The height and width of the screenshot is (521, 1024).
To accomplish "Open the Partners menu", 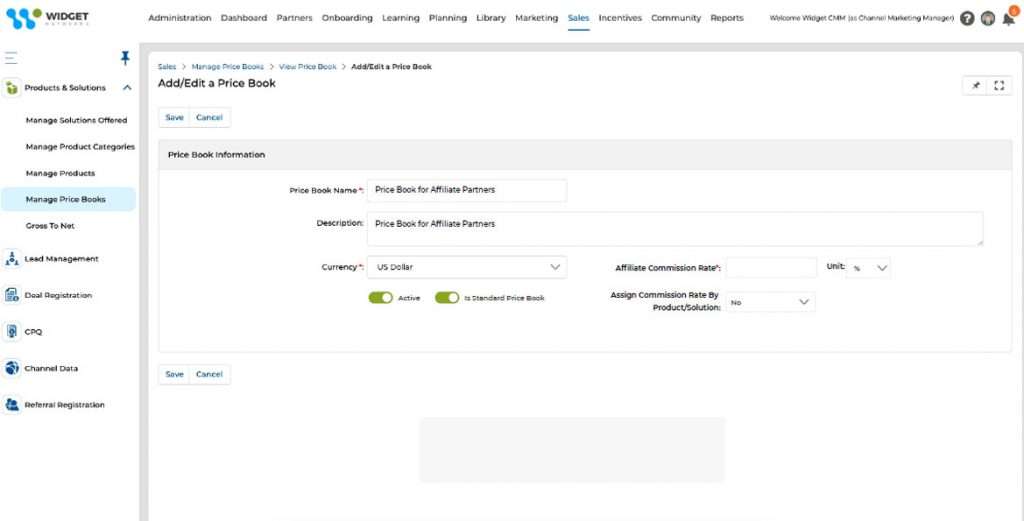I will pyautogui.click(x=294, y=18).
